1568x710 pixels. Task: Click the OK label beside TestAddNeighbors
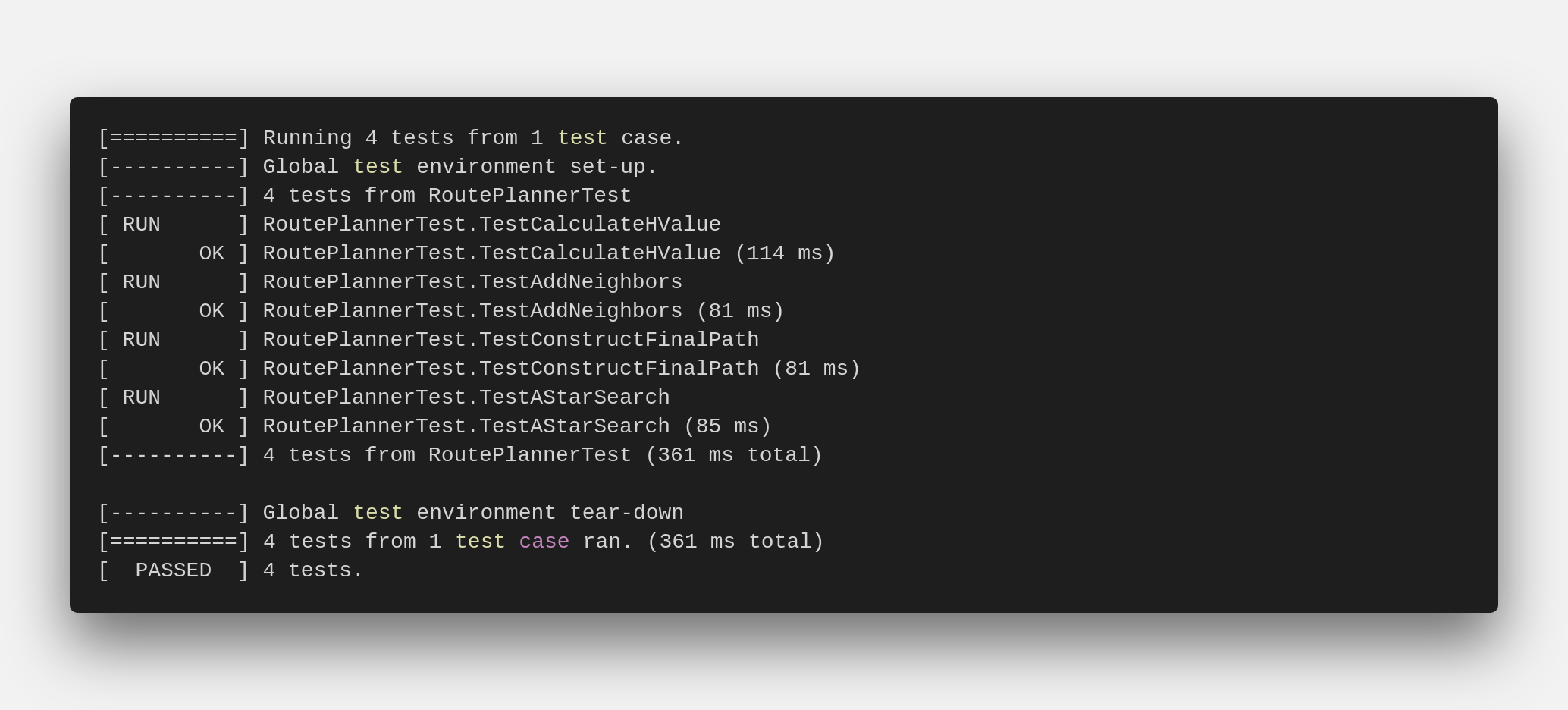pyautogui.click(x=212, y=311)
